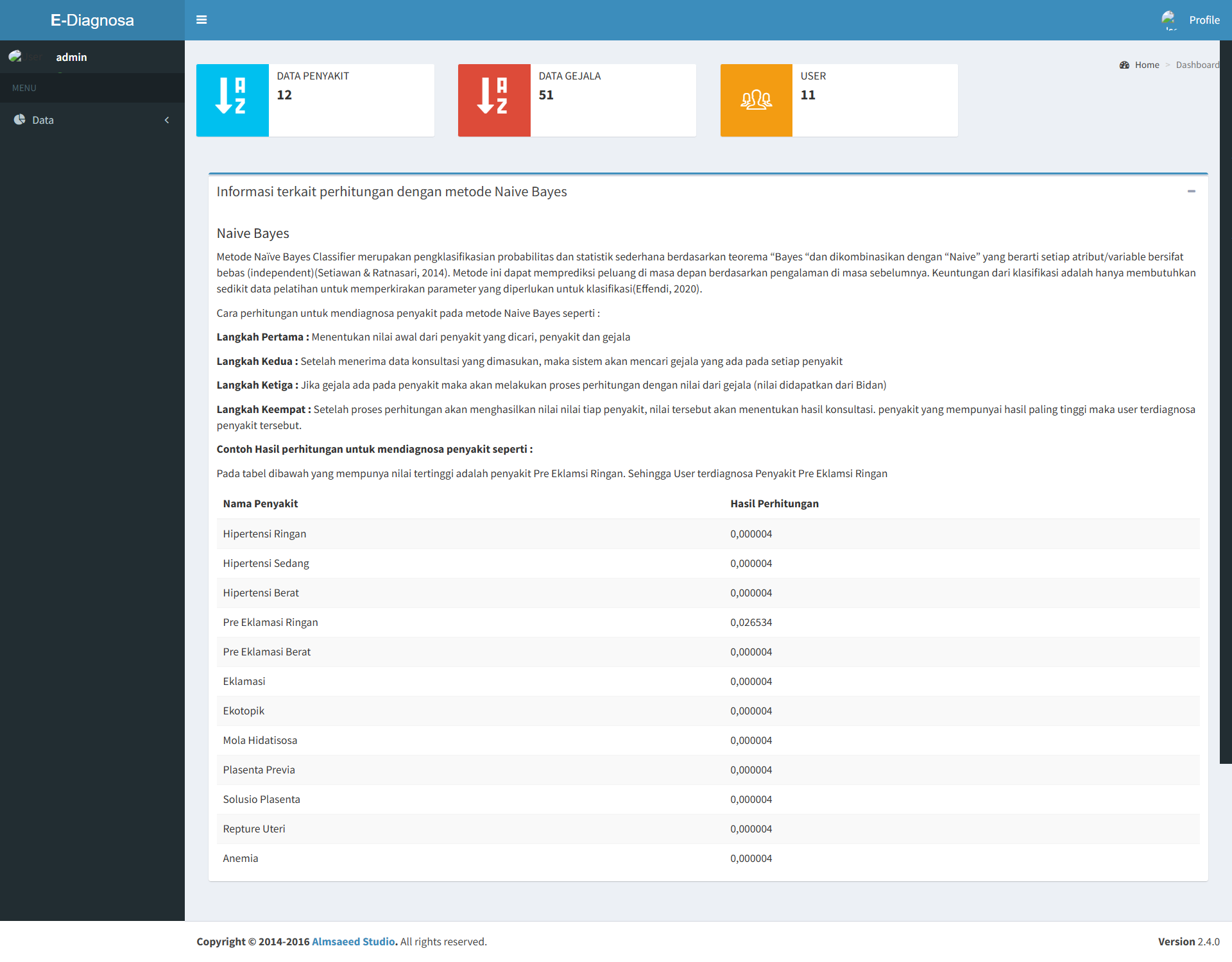The width and height of the screenshot is (1232, 962).
Task: Toggle sidebar with hamburger menu icon
Action: [201, 20]
